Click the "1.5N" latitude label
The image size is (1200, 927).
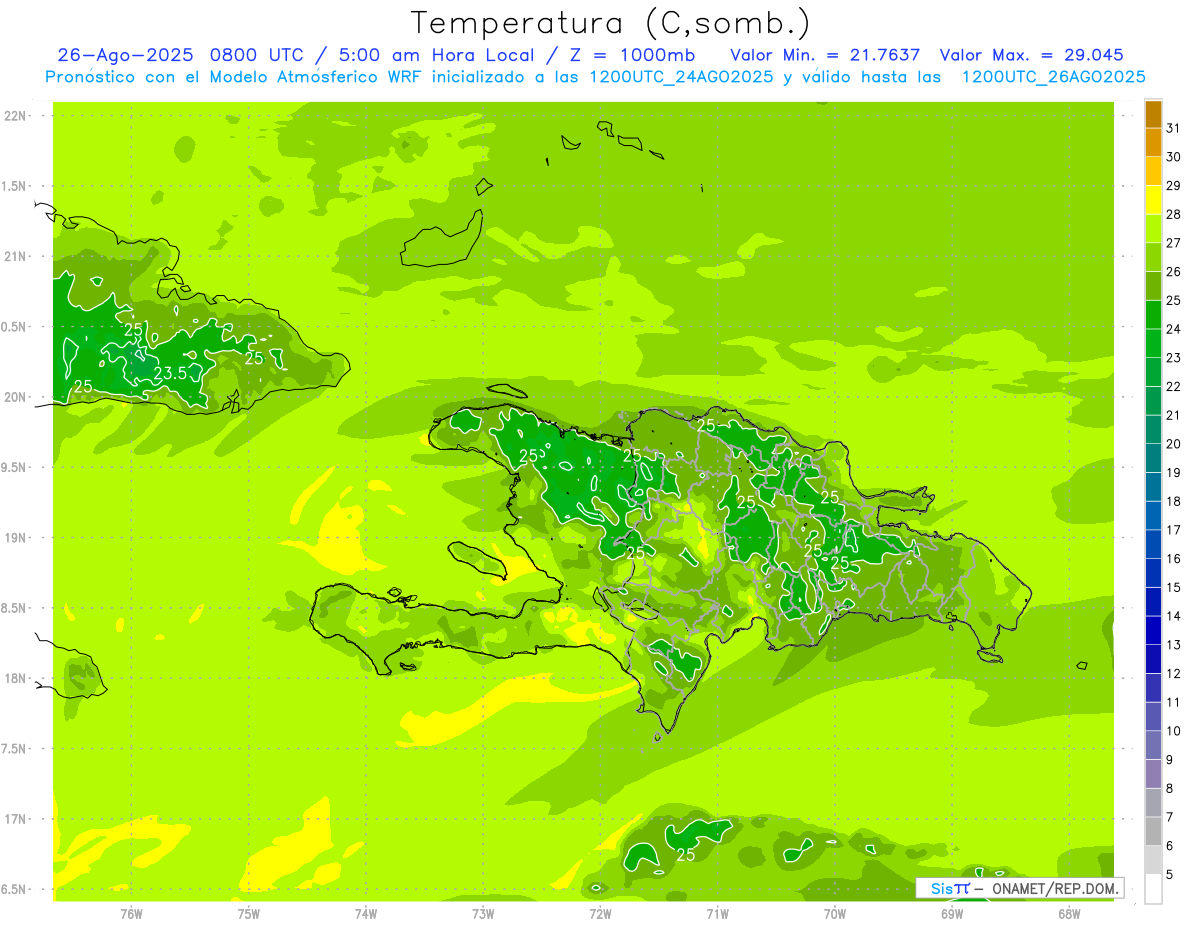click(x=13, y=186)
